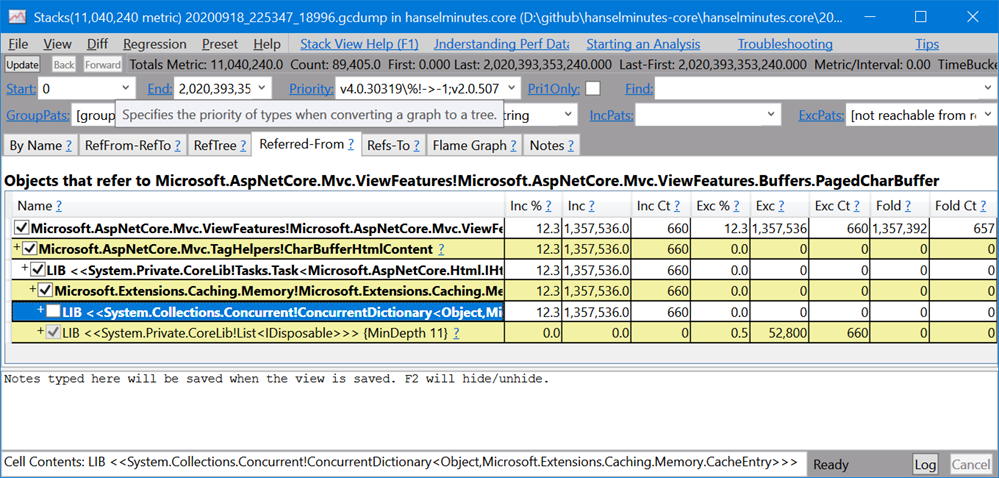This screenshot has width=999, height=478.
Task: Click the Update button
Action: pyautogui.click(x=22, y=65)
